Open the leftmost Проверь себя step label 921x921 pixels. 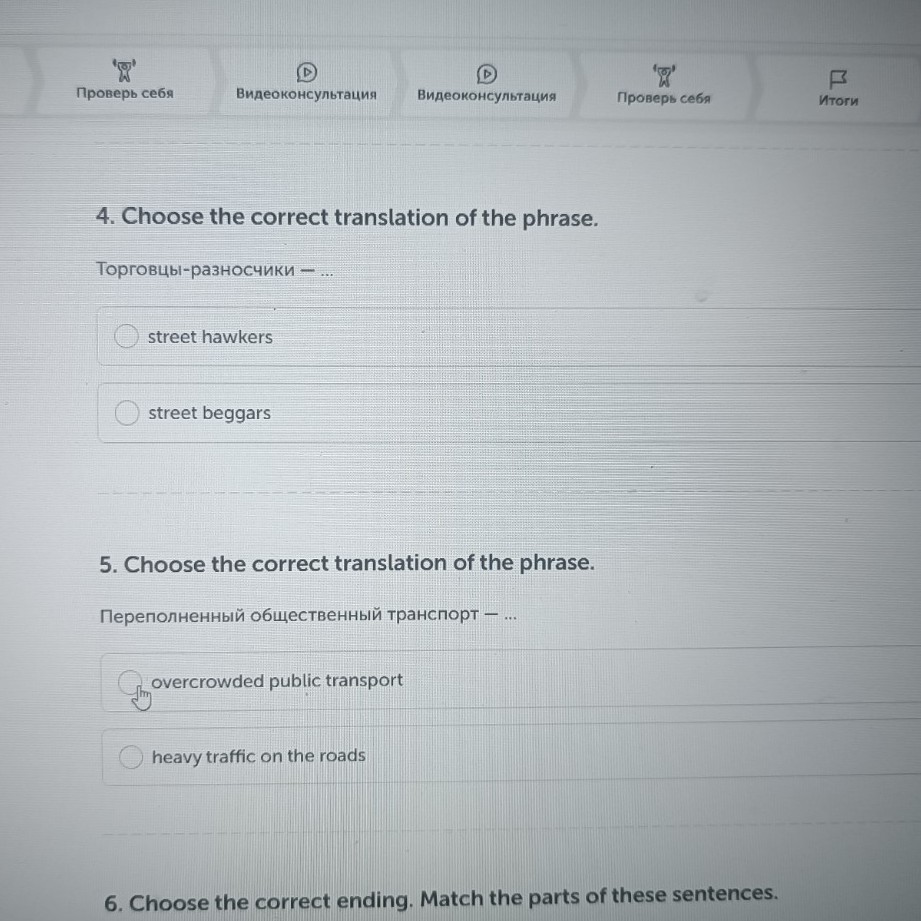124,93
